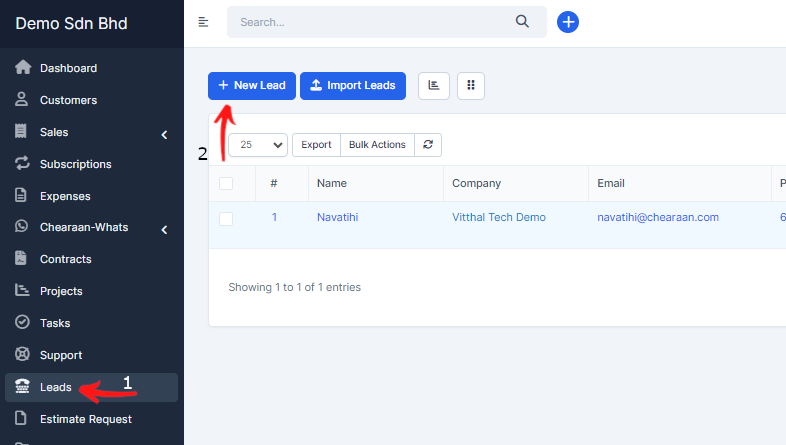
Task: Click the Customers person icon
Action: click(22, 100)
